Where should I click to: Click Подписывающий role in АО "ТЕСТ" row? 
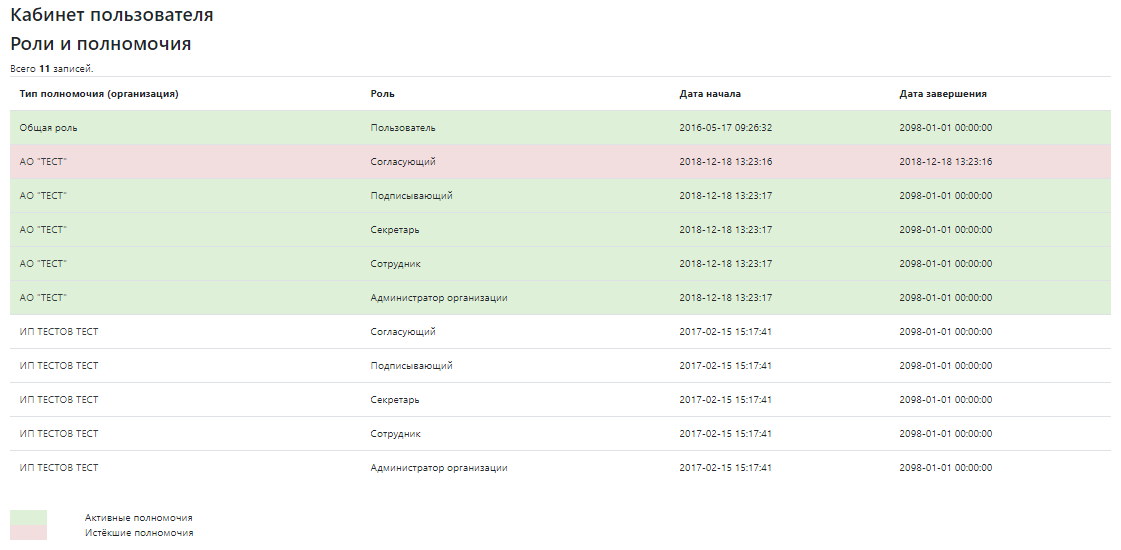[x=411, y=196]
